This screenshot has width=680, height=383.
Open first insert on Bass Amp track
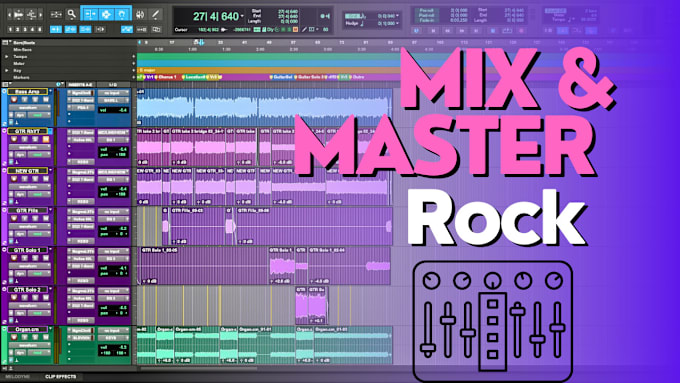[81, 93]
